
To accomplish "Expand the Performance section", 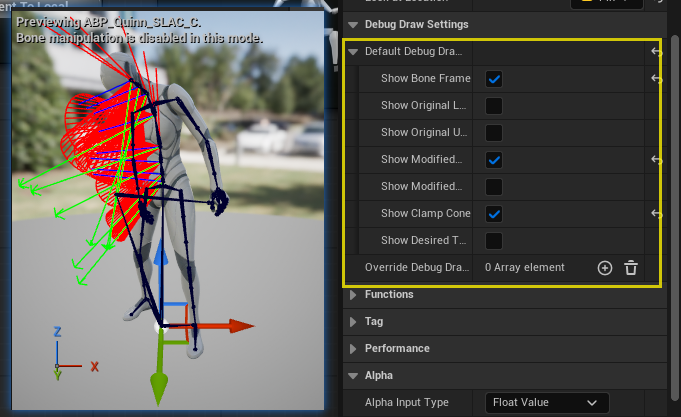I will pos(353,349).
